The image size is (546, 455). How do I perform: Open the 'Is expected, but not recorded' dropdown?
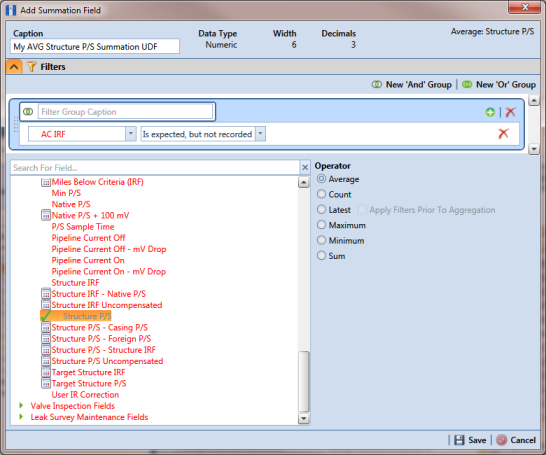coord(260,134)
